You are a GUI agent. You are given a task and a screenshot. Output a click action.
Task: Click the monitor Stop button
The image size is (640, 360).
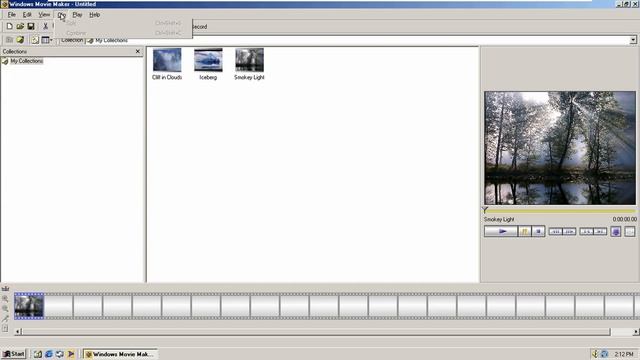point(538,231)
